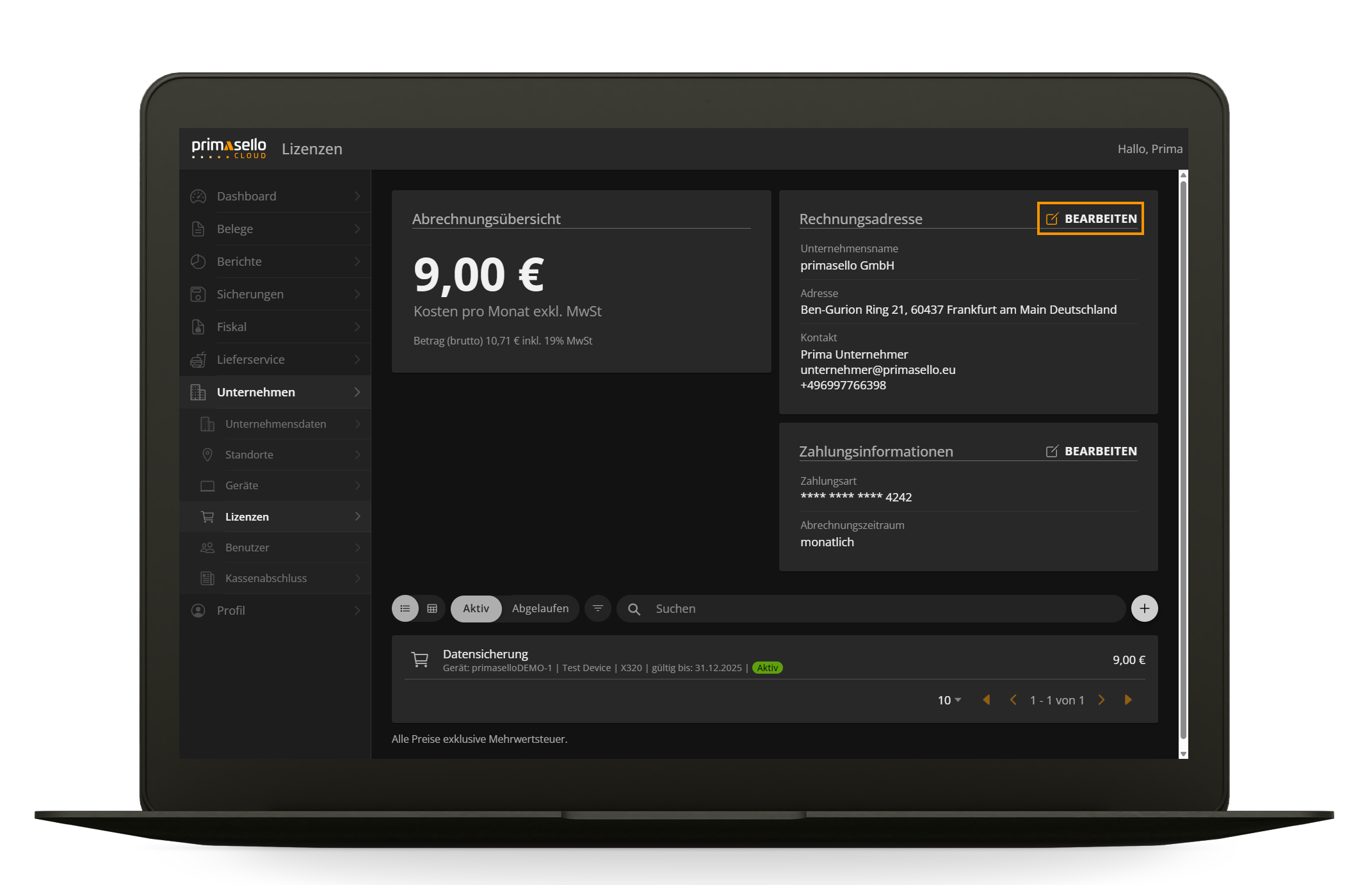The height and width of the screenshot is (885, 1372).
Task: Show only Abgelaufen licenses
Action: [x=540, y=608]
